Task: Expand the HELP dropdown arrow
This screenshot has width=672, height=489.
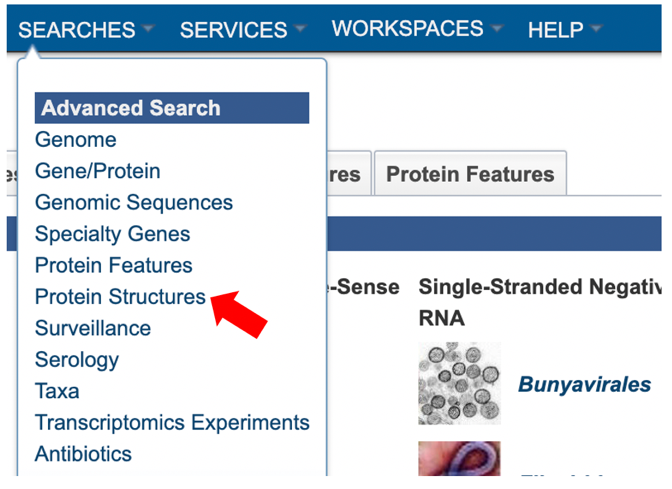Action: coord(596,28)
